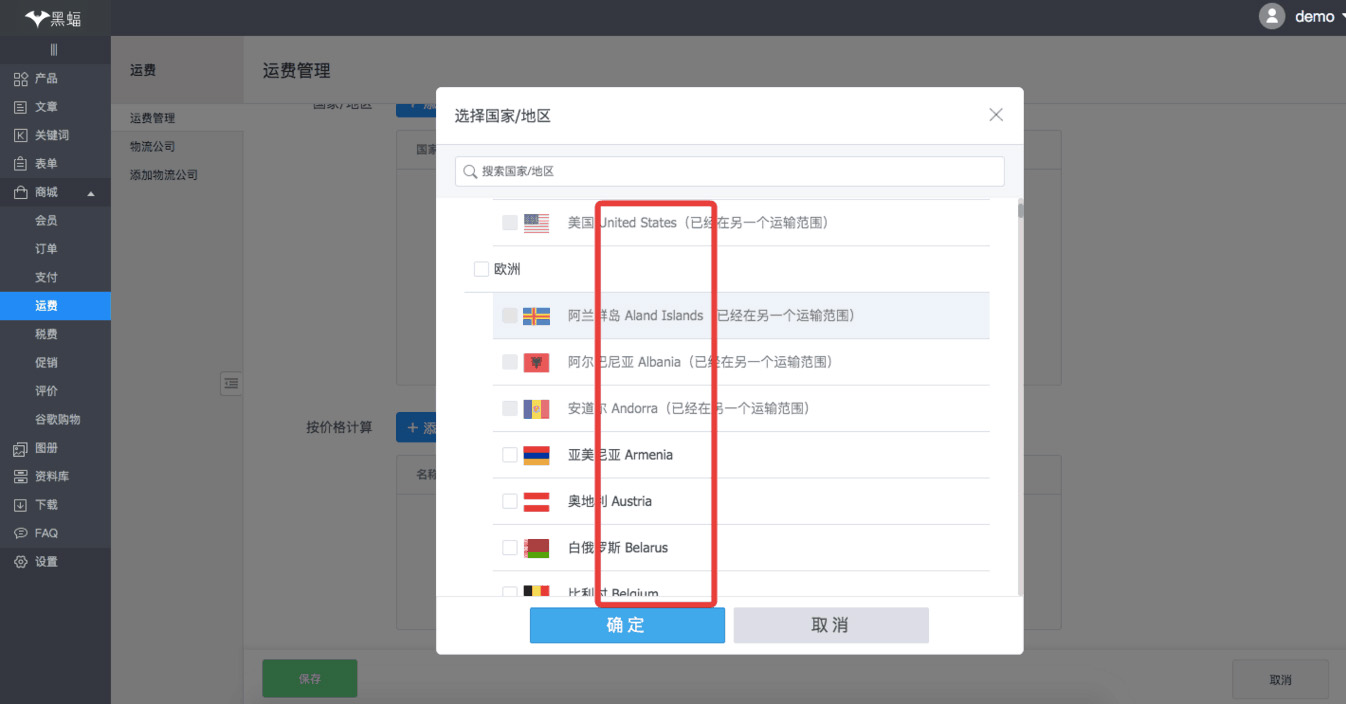Cancel the dialog with 取消 button

pos(830,625)
